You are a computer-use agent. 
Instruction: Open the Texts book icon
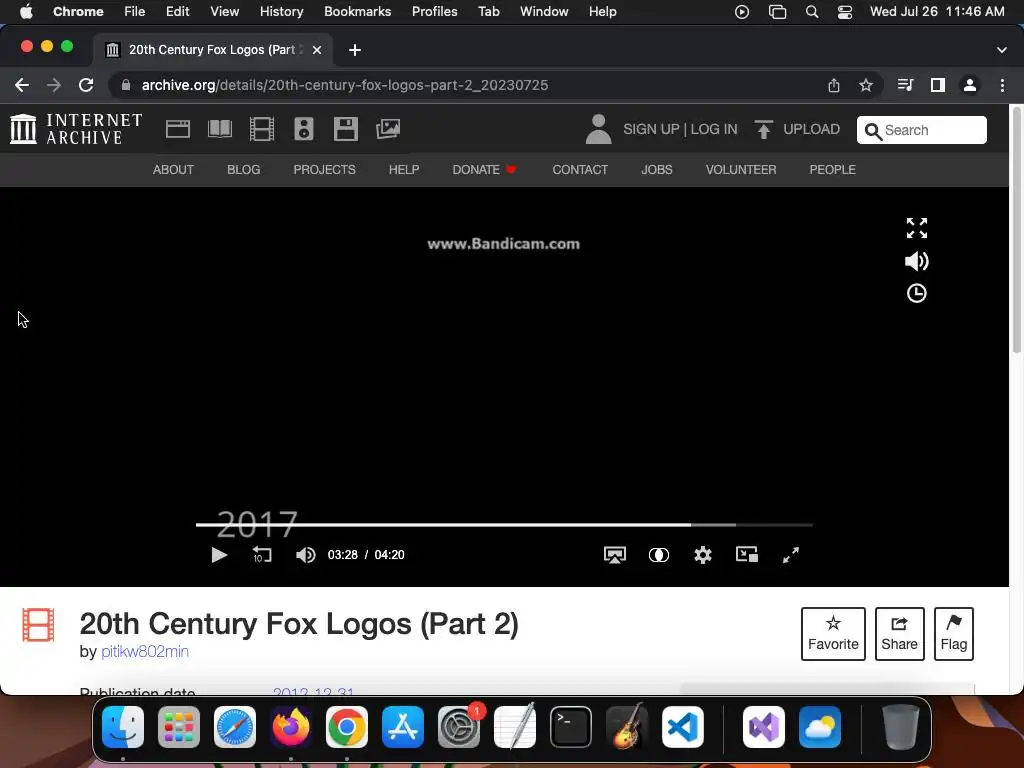pyautogui.click(x=219, y=129)
